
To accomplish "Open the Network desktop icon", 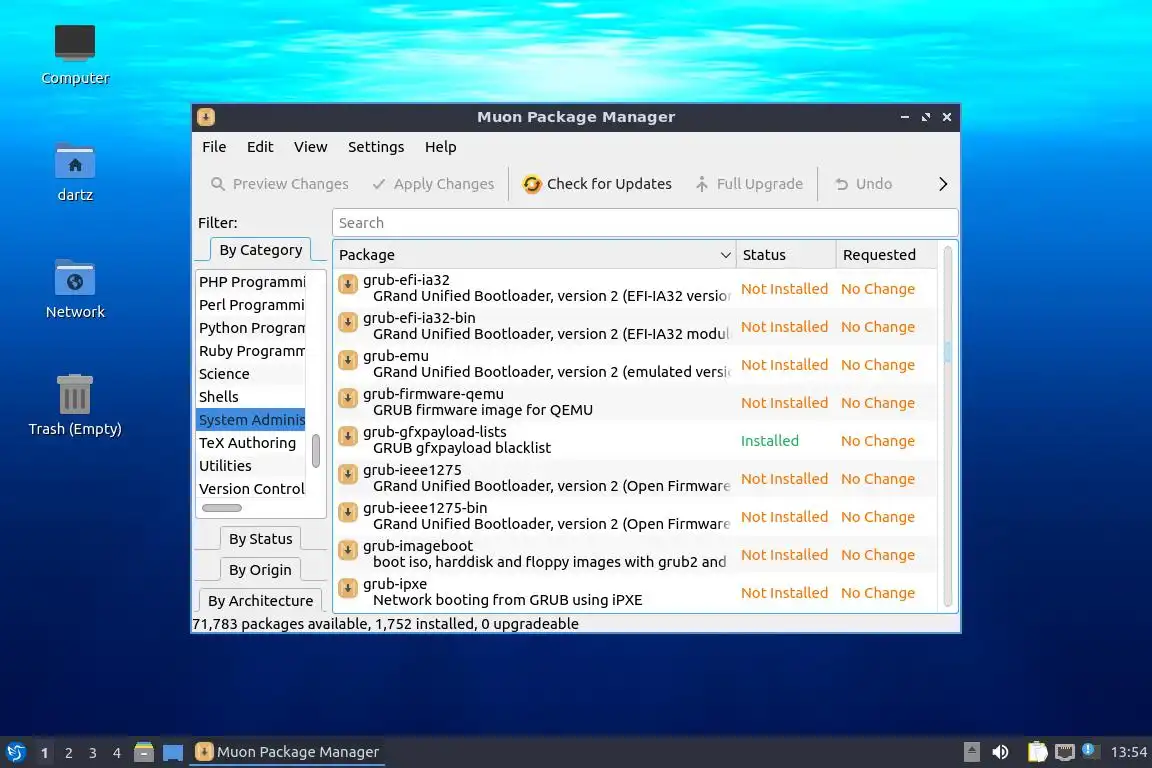I will 75,278.
